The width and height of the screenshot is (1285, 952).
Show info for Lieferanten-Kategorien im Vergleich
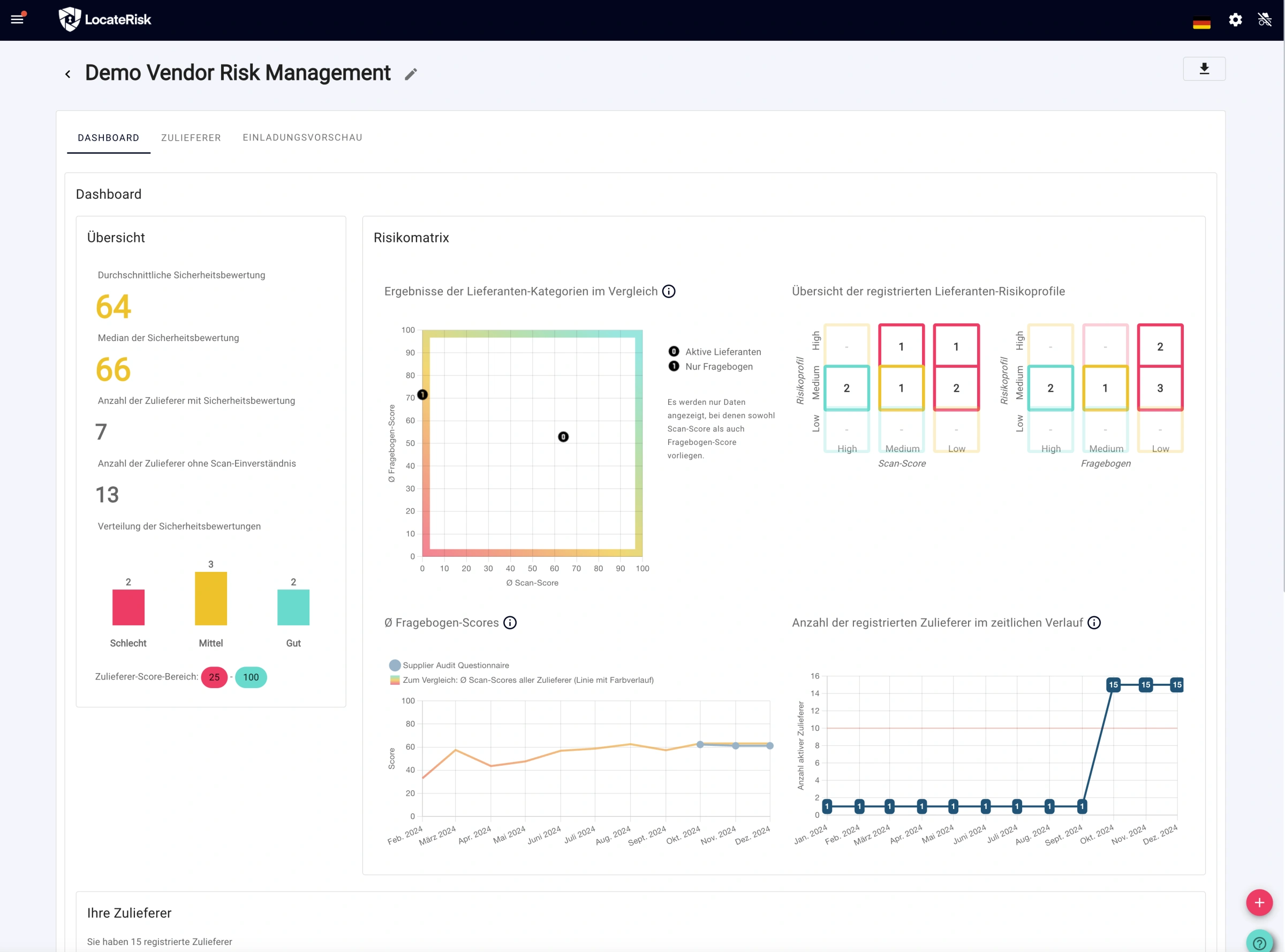(x=668, y=292)
